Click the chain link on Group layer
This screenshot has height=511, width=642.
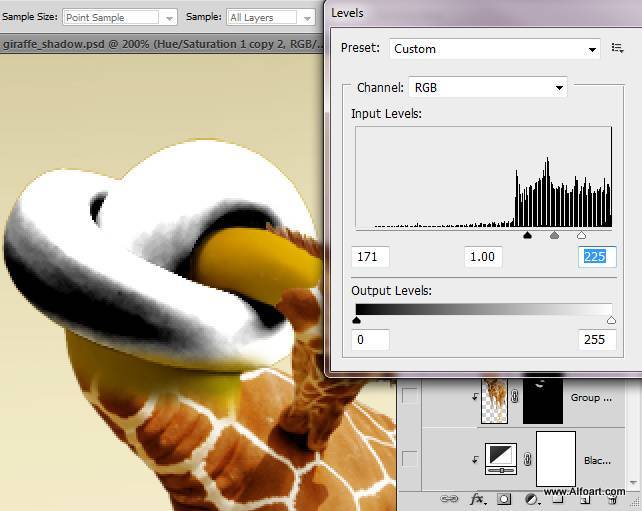tap(517, 397)
